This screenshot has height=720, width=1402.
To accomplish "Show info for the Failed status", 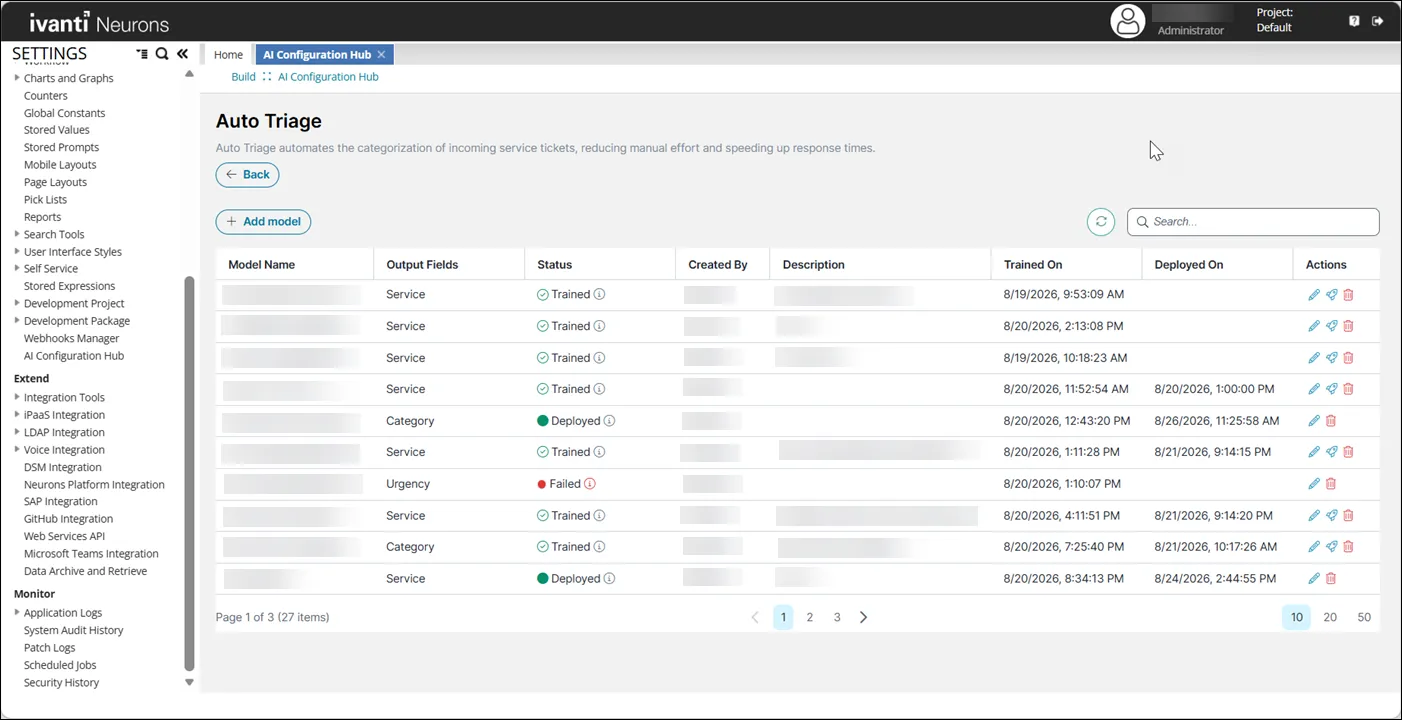I will [x=590, y=484].
